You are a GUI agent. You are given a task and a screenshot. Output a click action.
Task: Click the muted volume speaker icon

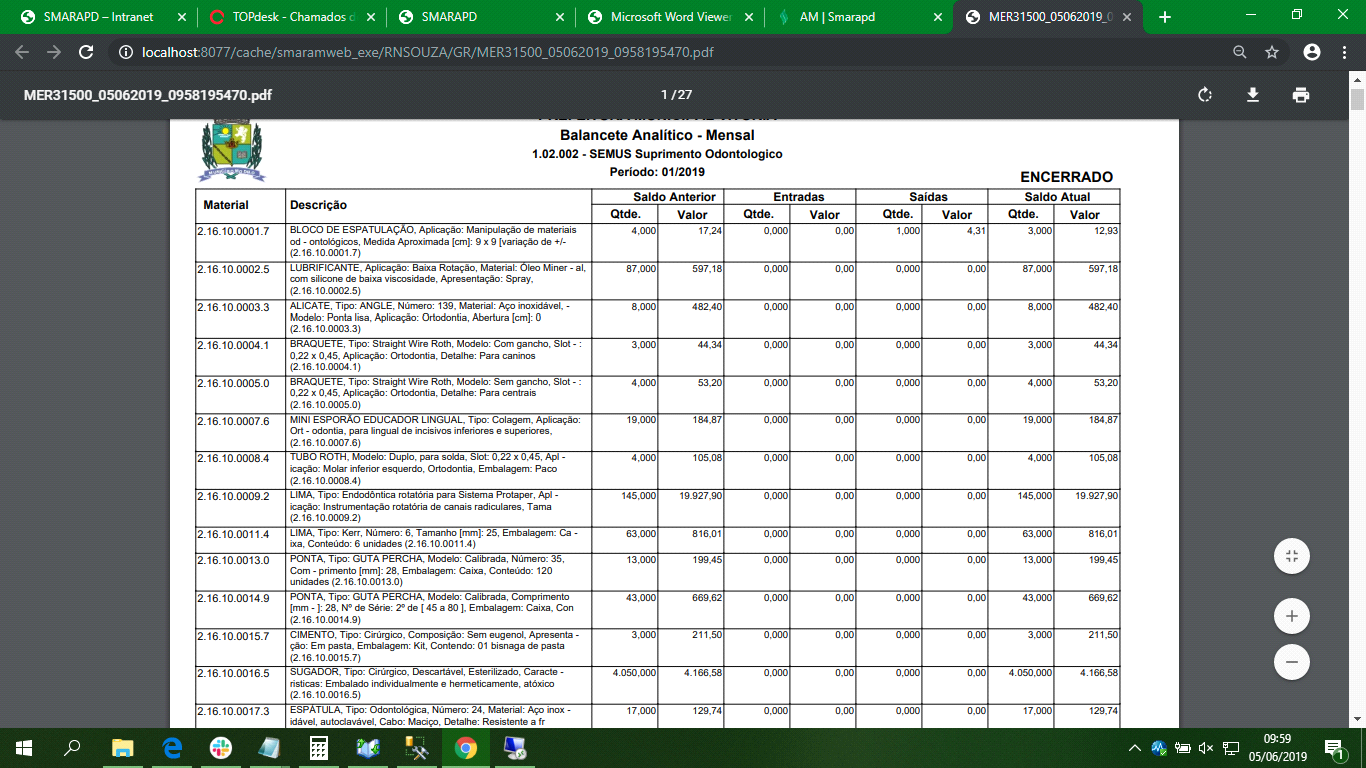click(1205, 747)
